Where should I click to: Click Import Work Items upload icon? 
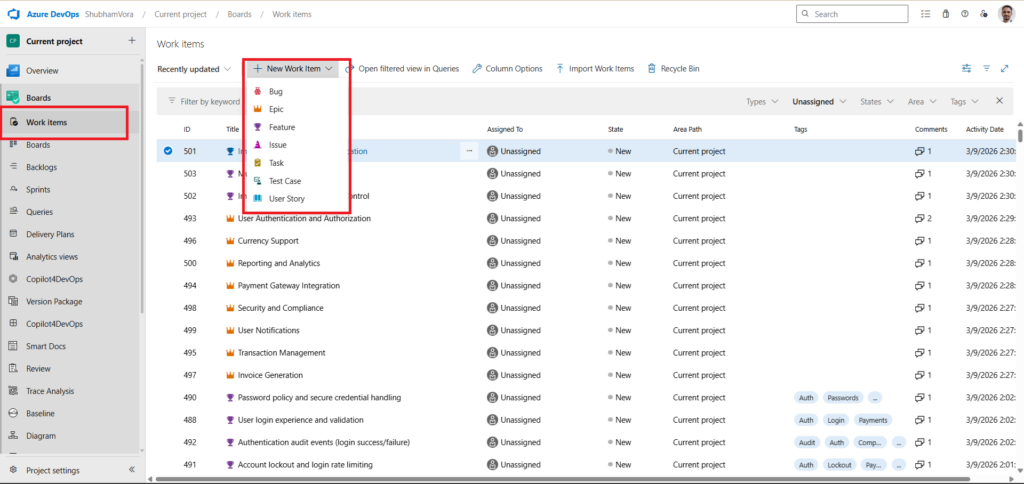pos(560,69)
